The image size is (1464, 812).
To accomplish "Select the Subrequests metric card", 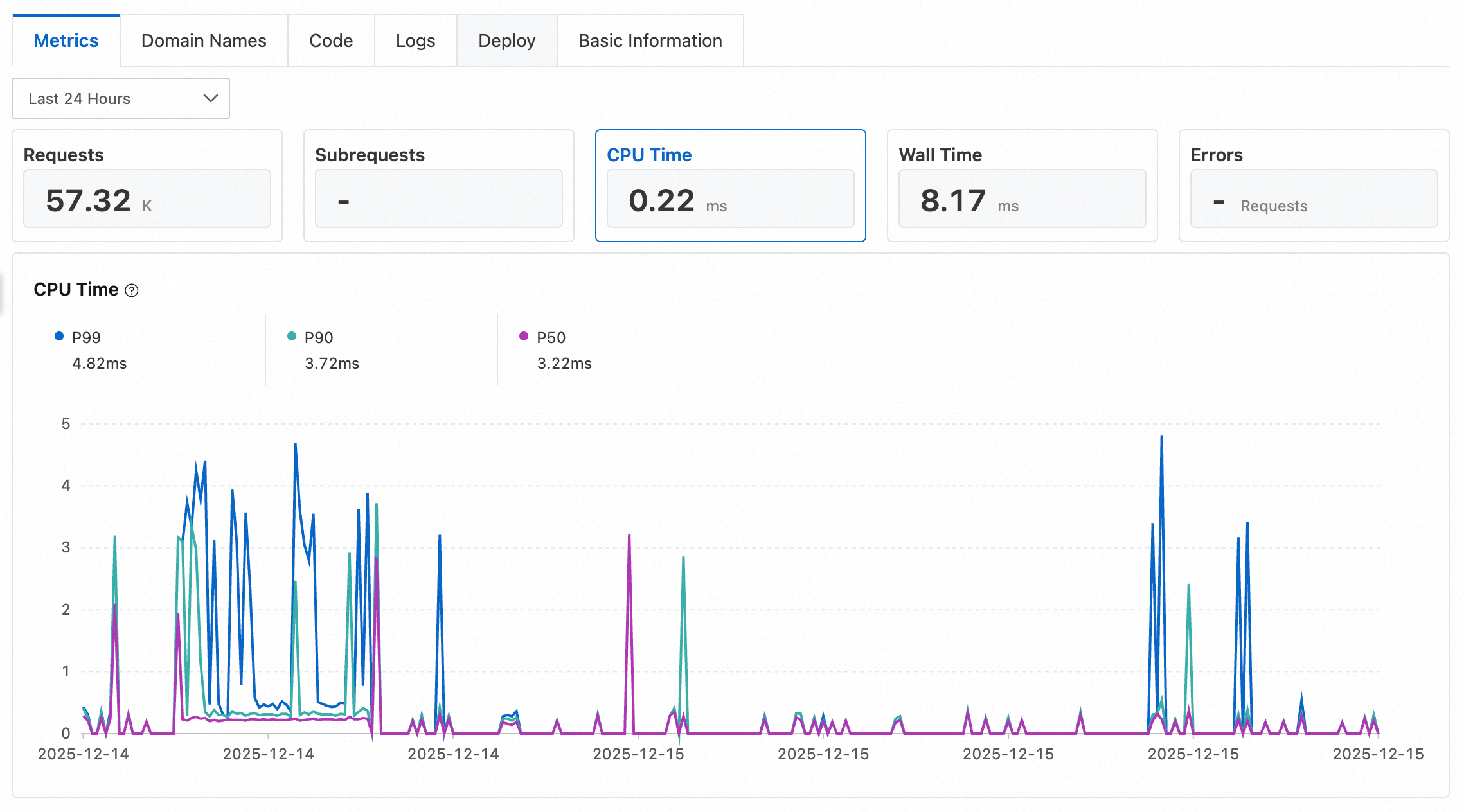I will [x=439, y=186].
